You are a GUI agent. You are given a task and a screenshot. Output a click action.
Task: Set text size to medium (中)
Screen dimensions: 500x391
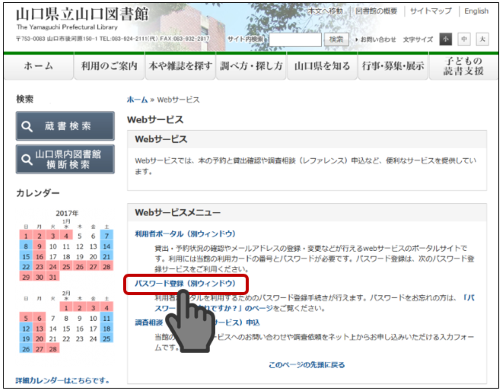tap(464, 39)
